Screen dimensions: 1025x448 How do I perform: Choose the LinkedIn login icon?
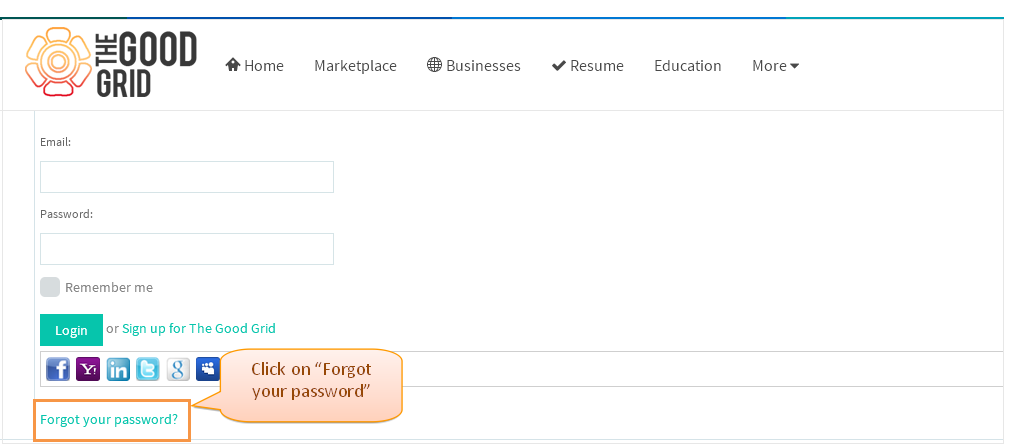[118, 370]
